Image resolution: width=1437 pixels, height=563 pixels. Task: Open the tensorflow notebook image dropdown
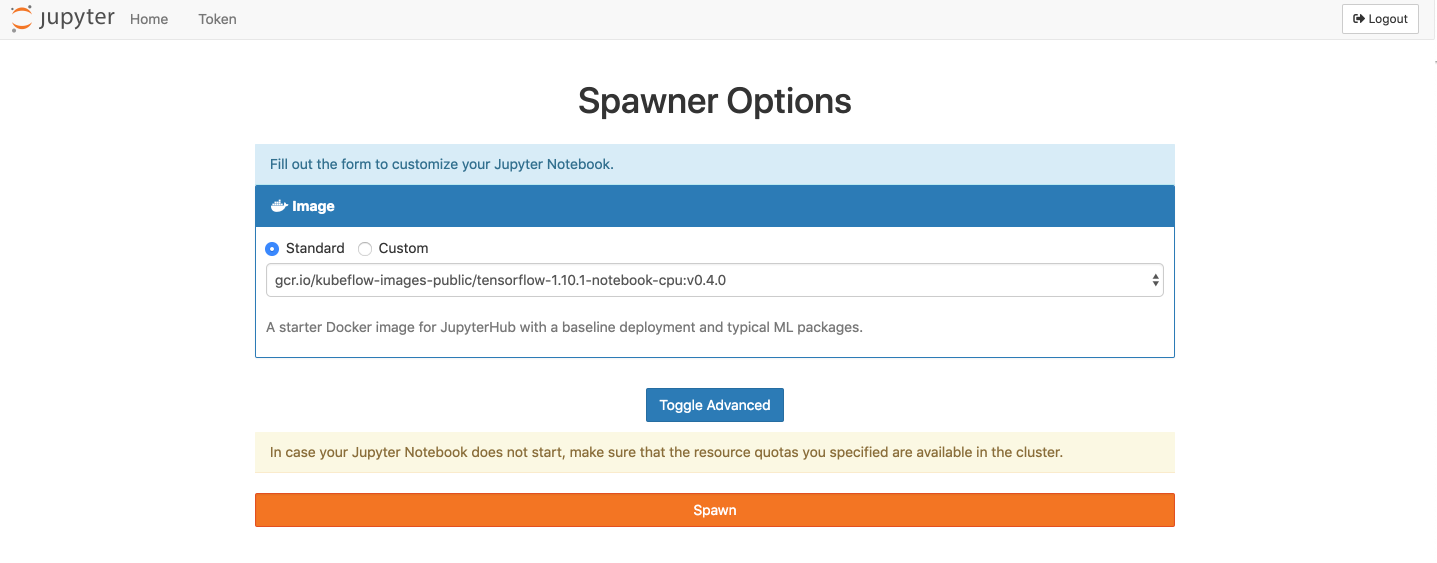(715, 280)
